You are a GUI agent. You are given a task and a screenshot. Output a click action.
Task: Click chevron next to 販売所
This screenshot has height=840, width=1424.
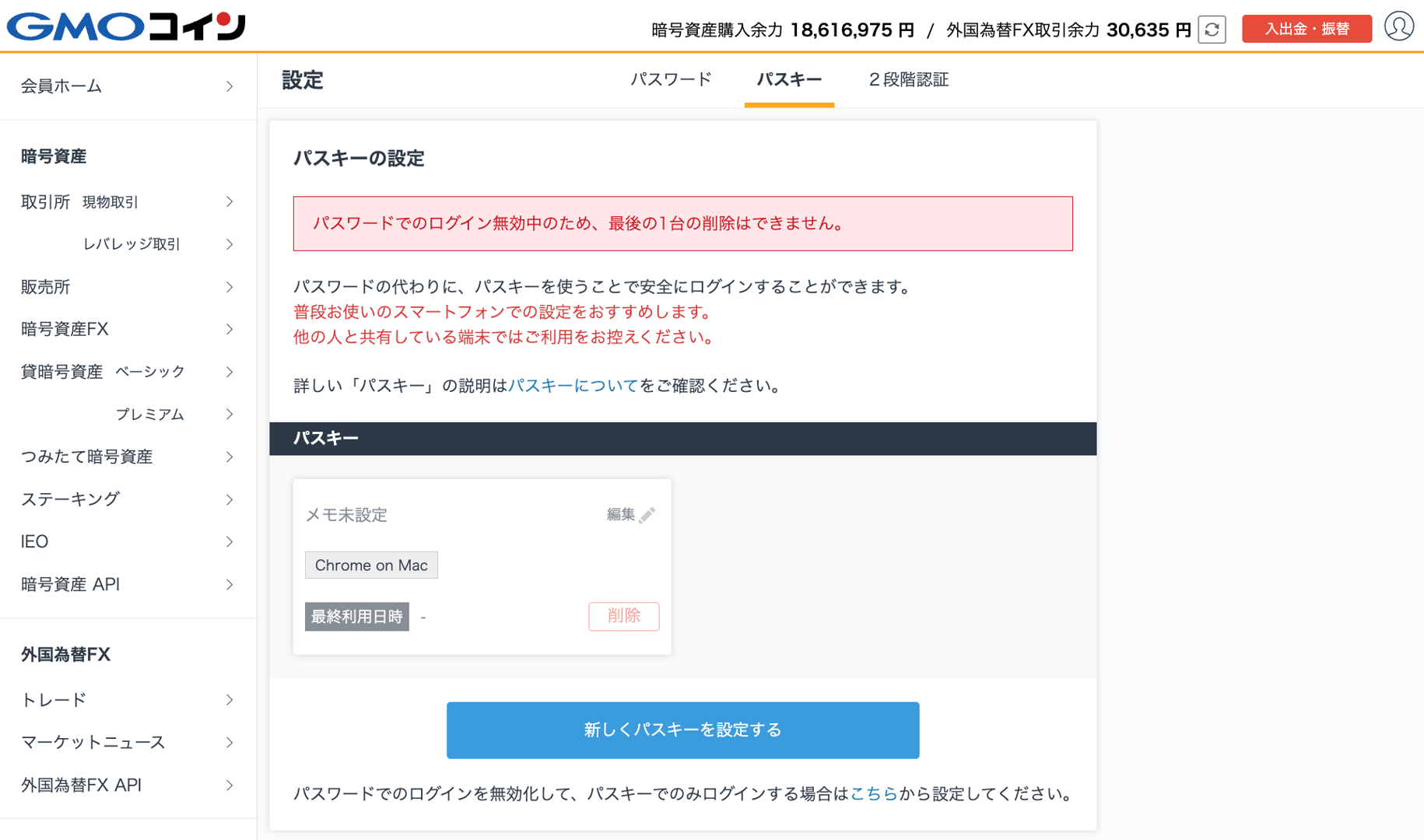[x=230, y=287]
